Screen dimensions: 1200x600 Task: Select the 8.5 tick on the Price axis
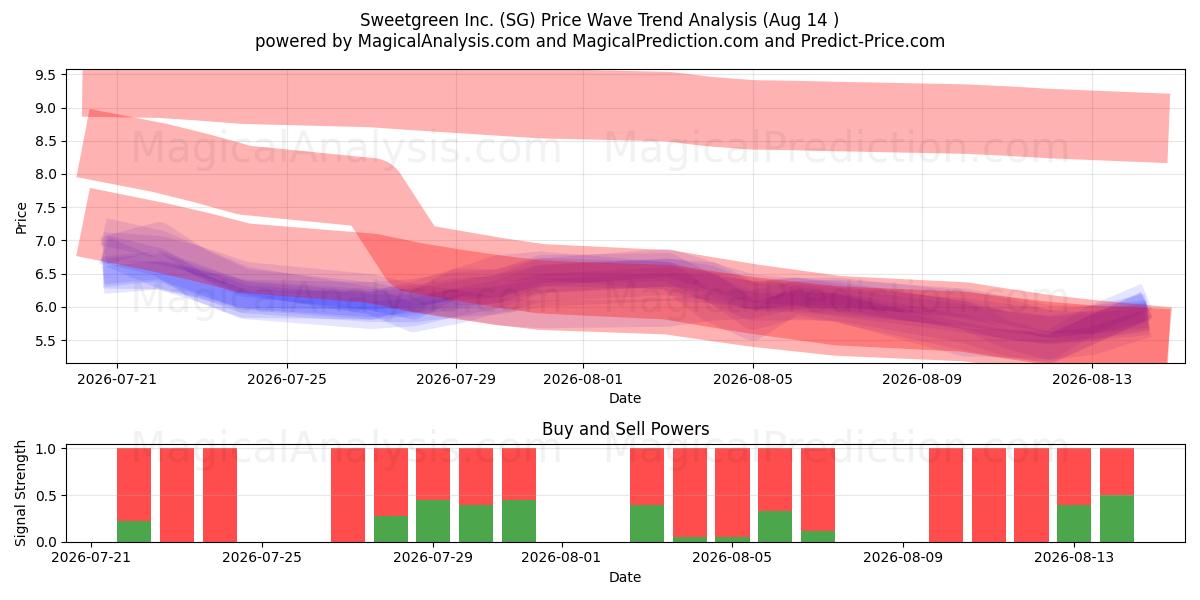point(47,141)
